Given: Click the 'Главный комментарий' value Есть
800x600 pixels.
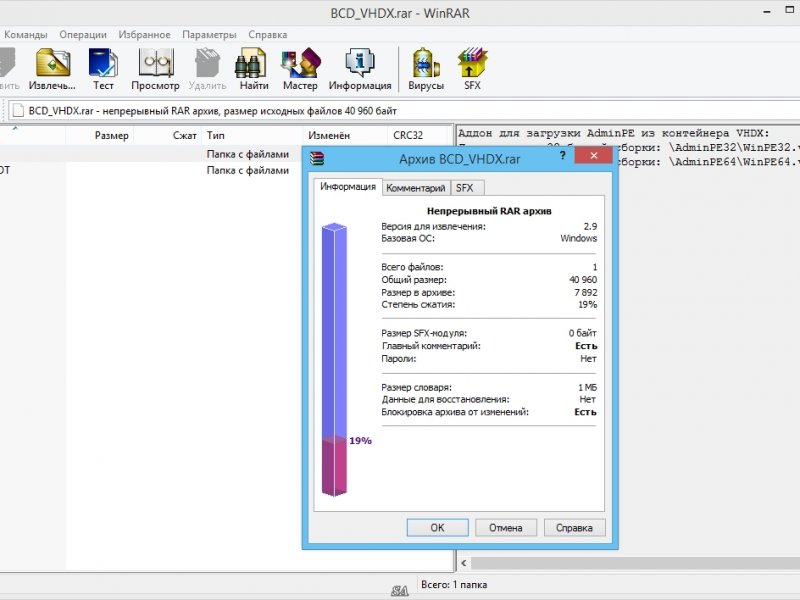Looking at the screenshot, I should tap(586, 346).
